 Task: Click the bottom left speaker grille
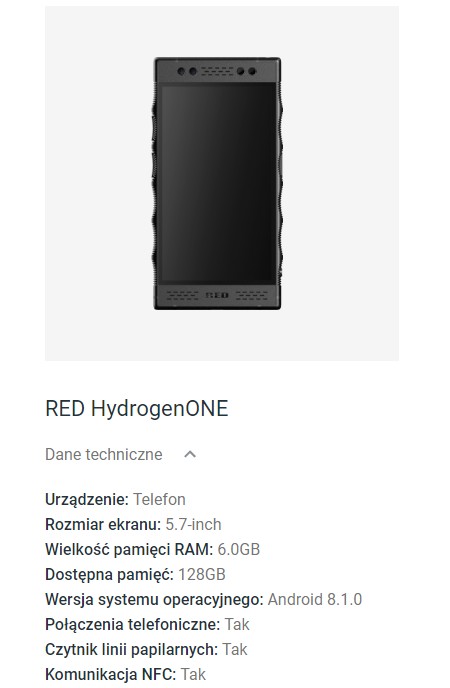(x=182, y=295)
